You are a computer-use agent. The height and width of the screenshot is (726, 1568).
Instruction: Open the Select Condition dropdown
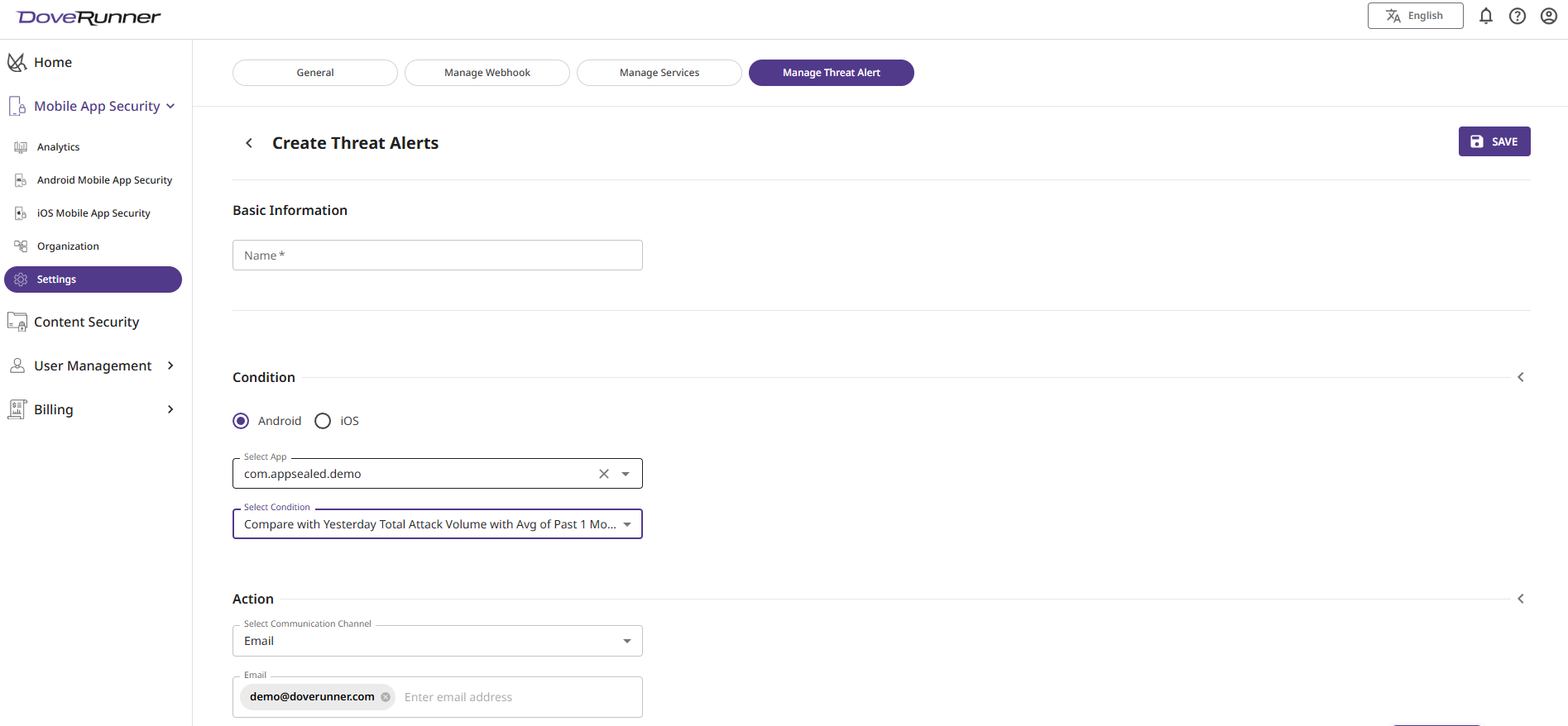coord(438,524)
